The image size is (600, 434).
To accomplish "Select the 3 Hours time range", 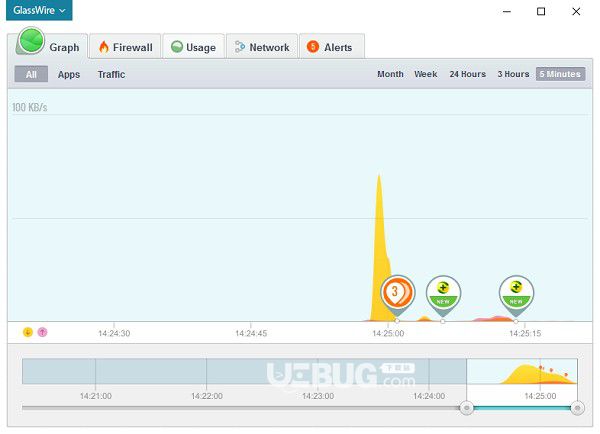I will point(513,74).
